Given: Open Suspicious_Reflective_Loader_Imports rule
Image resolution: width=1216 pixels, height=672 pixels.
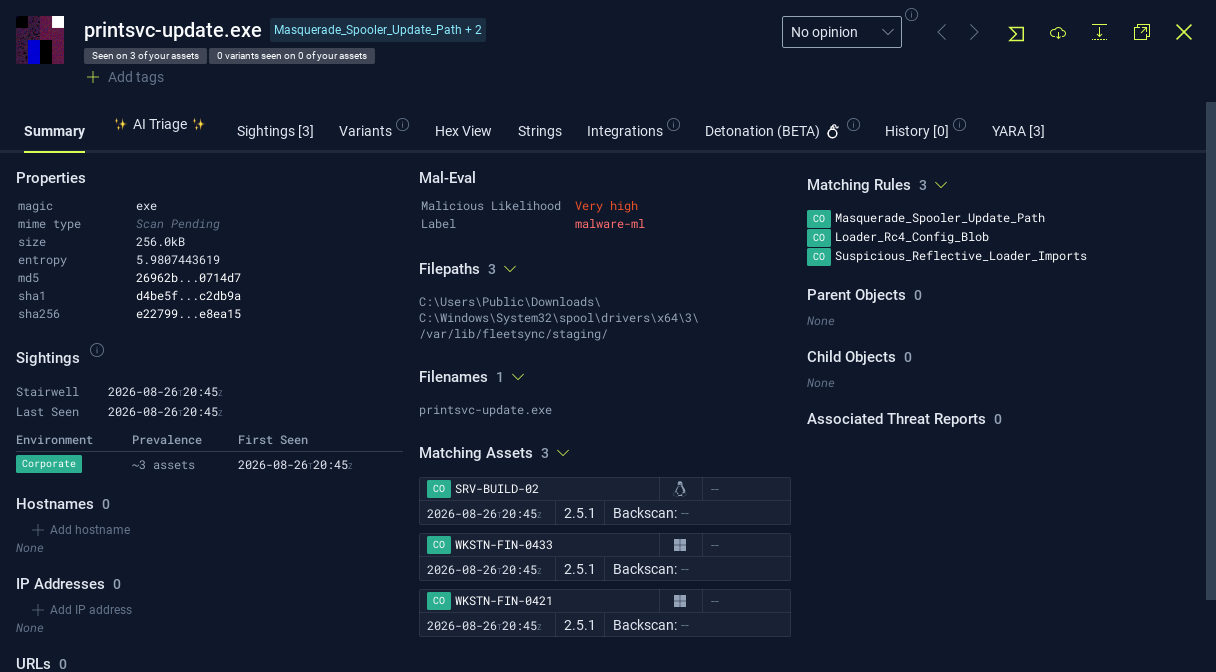Looking at the screenshot, I should click(x=961, y=256).
